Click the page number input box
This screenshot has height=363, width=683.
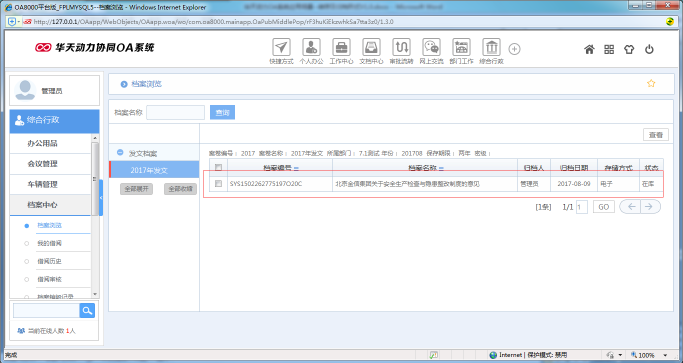point(582,207)
